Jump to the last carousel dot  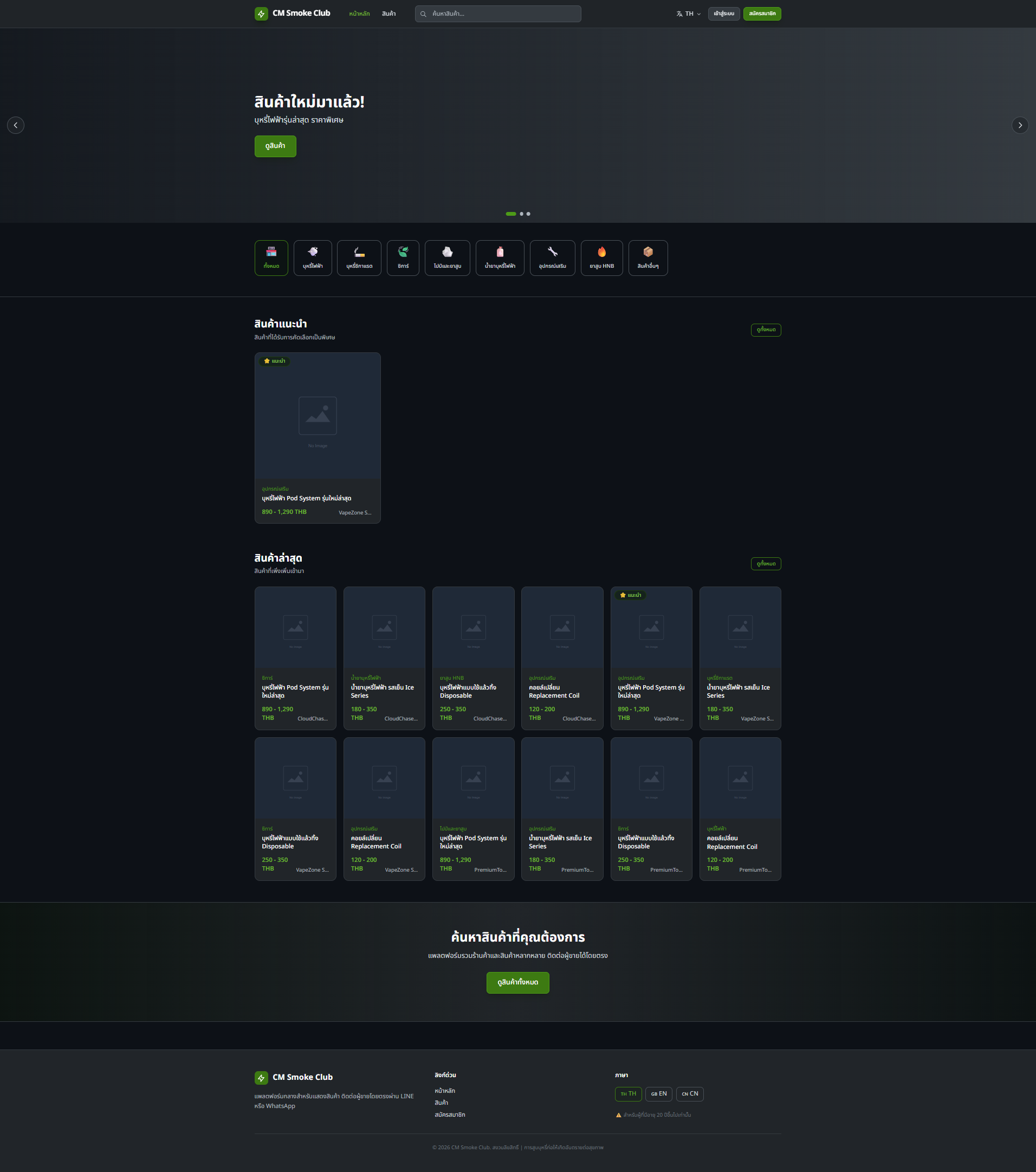point(528,214)
